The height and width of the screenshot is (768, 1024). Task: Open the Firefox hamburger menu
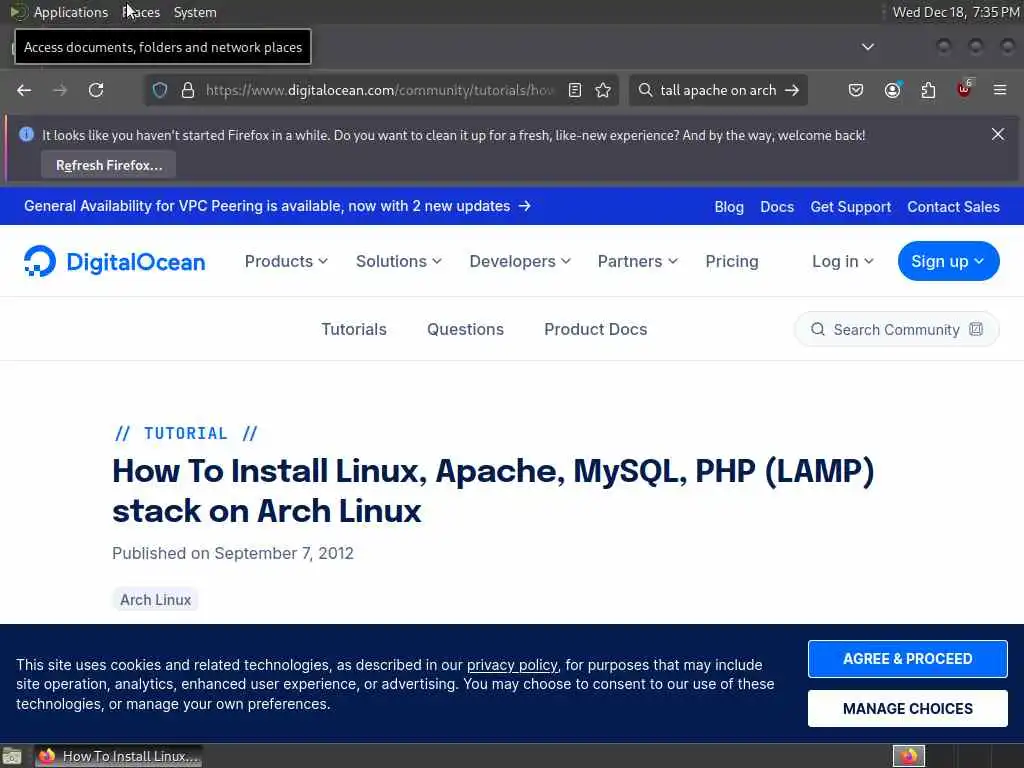click(1000, 90)
